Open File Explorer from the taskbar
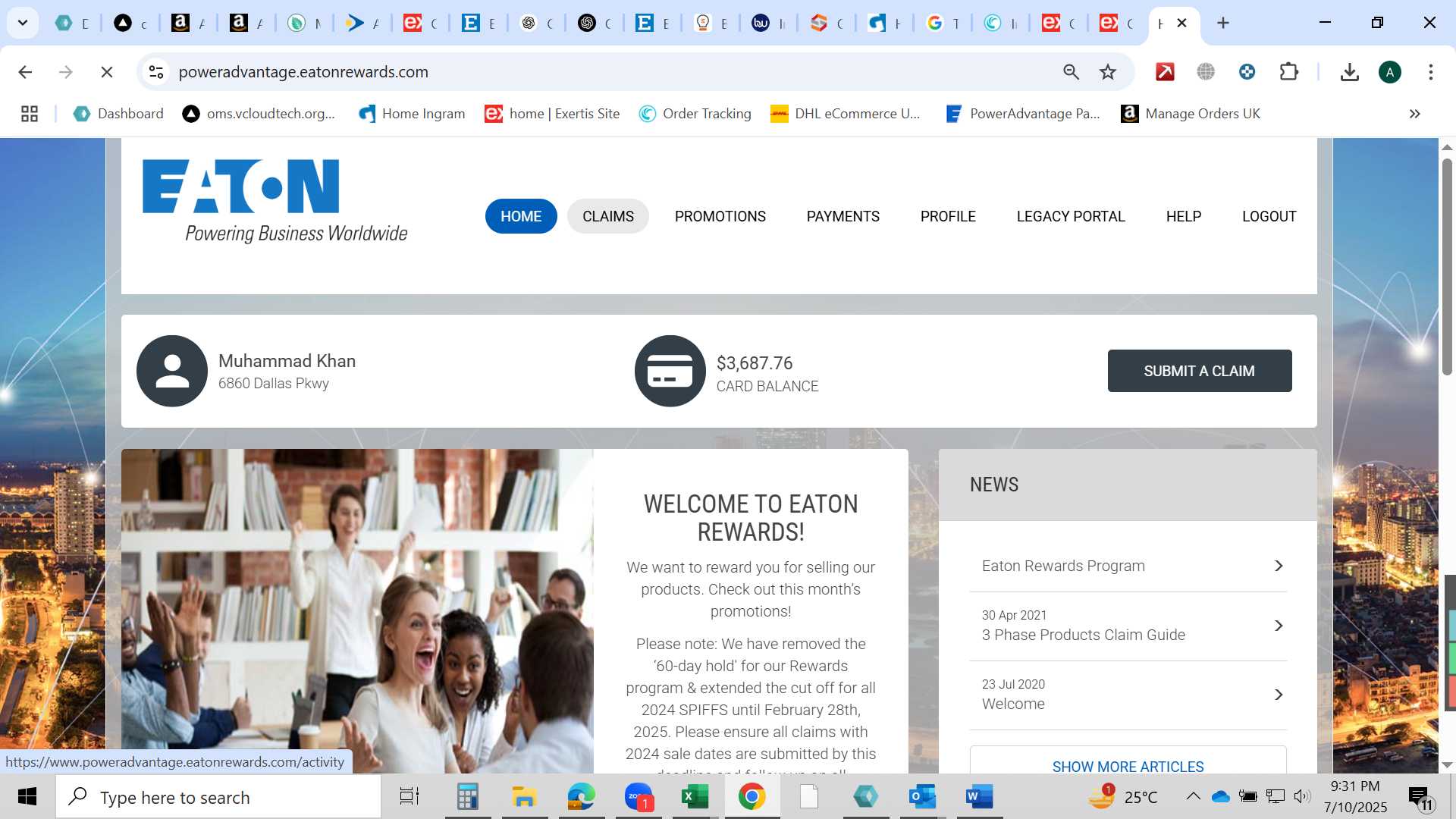Image resolution: width=1456 pixels, height=819 pixels. 524,796
